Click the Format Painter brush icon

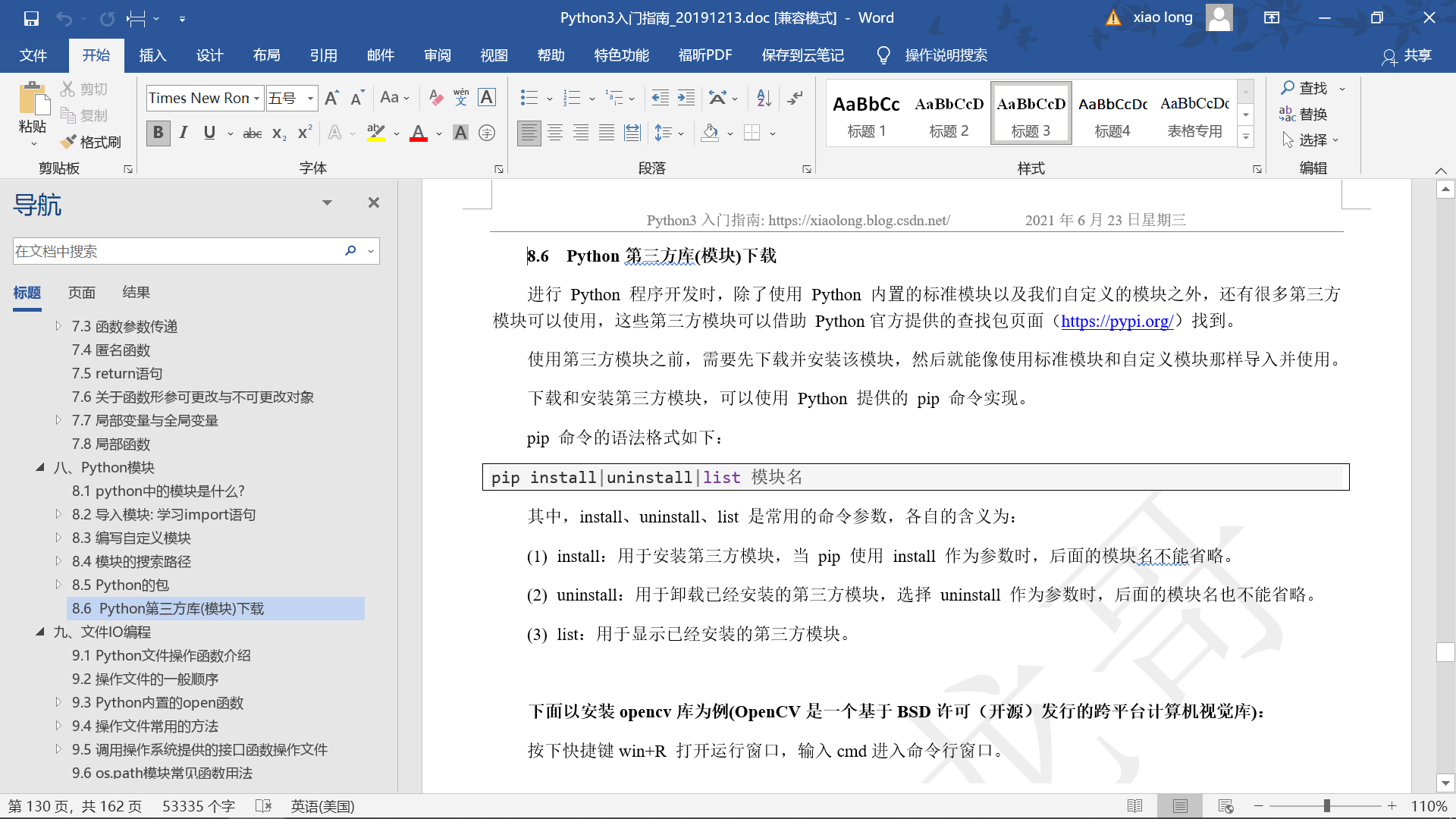(x=69, y=142)
